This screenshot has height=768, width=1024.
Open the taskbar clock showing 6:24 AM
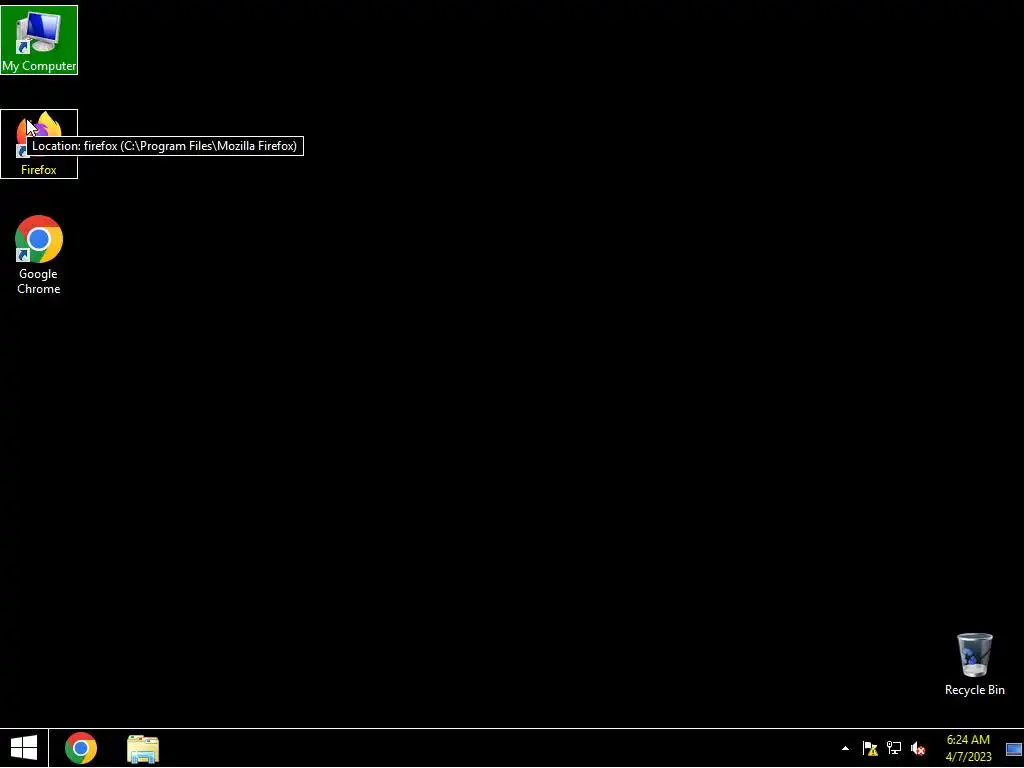[968, 748]
